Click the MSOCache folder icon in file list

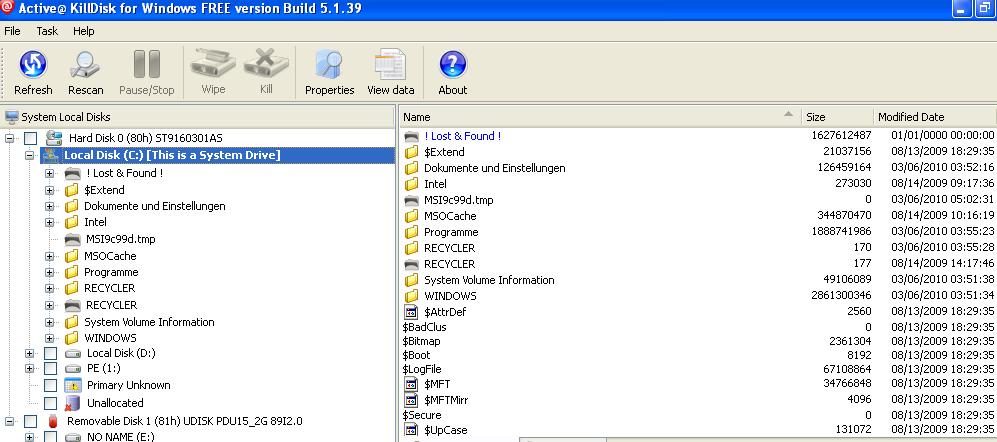pos(412,216)
